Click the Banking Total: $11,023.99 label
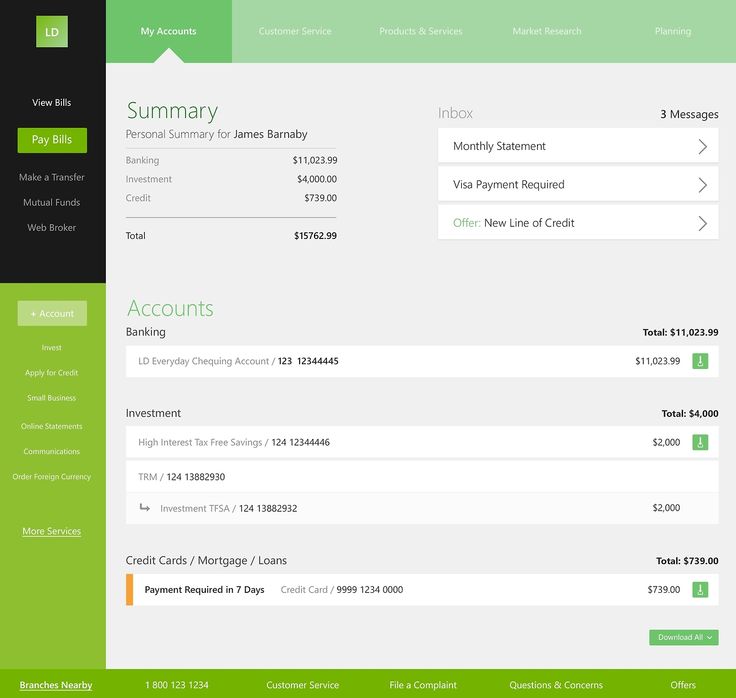Screen dimensions: 736x698 (680, 332)
